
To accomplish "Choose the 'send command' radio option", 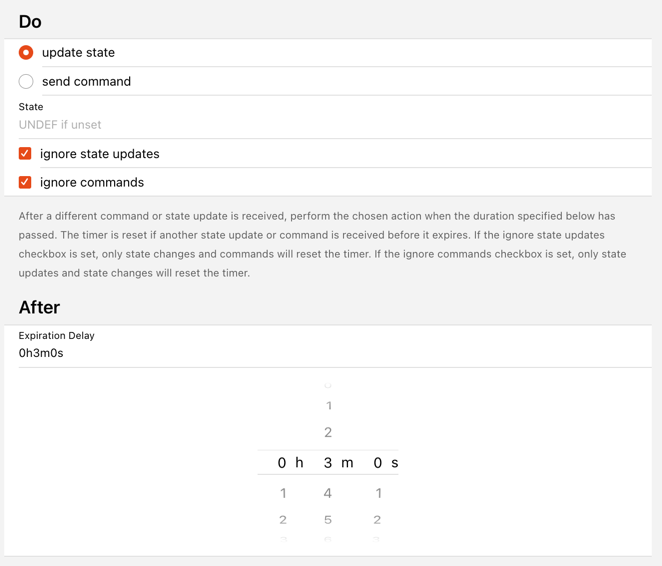I will [x=26, y=81].
